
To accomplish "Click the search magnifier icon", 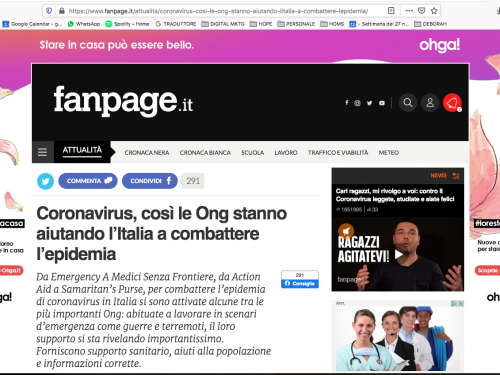I will tap(408, 102).
